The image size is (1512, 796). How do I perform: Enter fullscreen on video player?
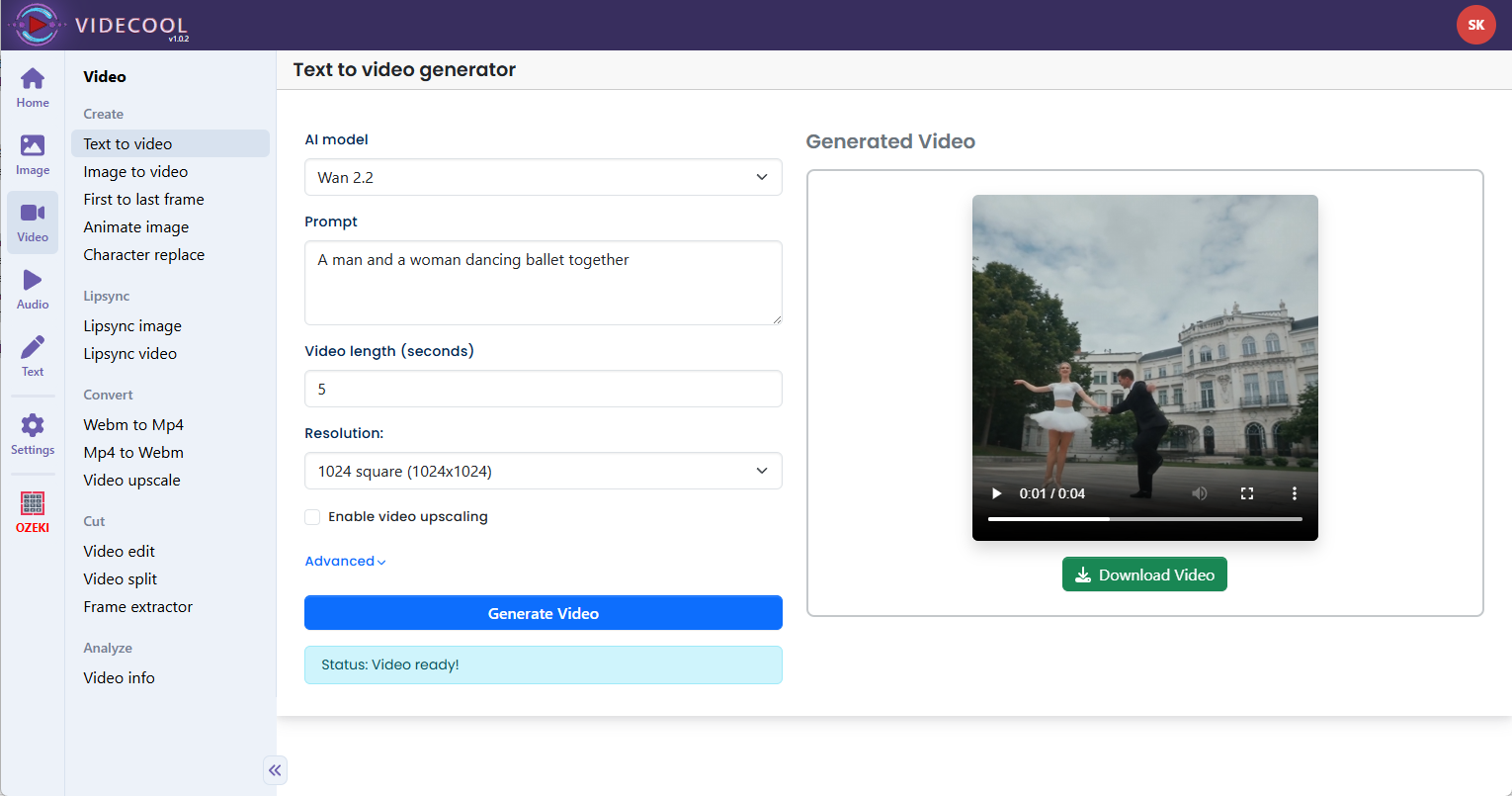click(x=1247, y=493)
